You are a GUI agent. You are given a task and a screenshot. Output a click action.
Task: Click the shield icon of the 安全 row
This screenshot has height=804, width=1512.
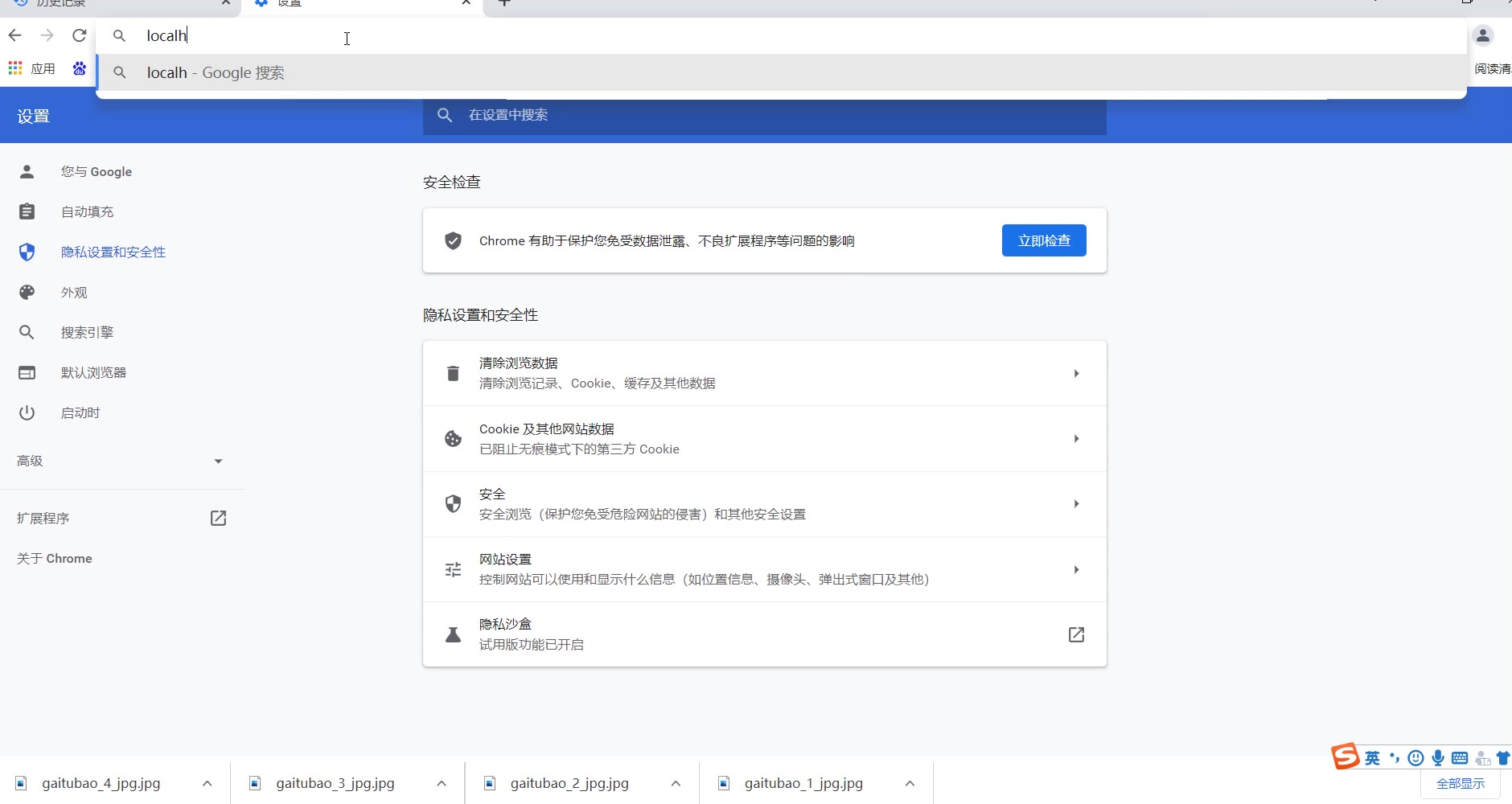coord(454,503)
